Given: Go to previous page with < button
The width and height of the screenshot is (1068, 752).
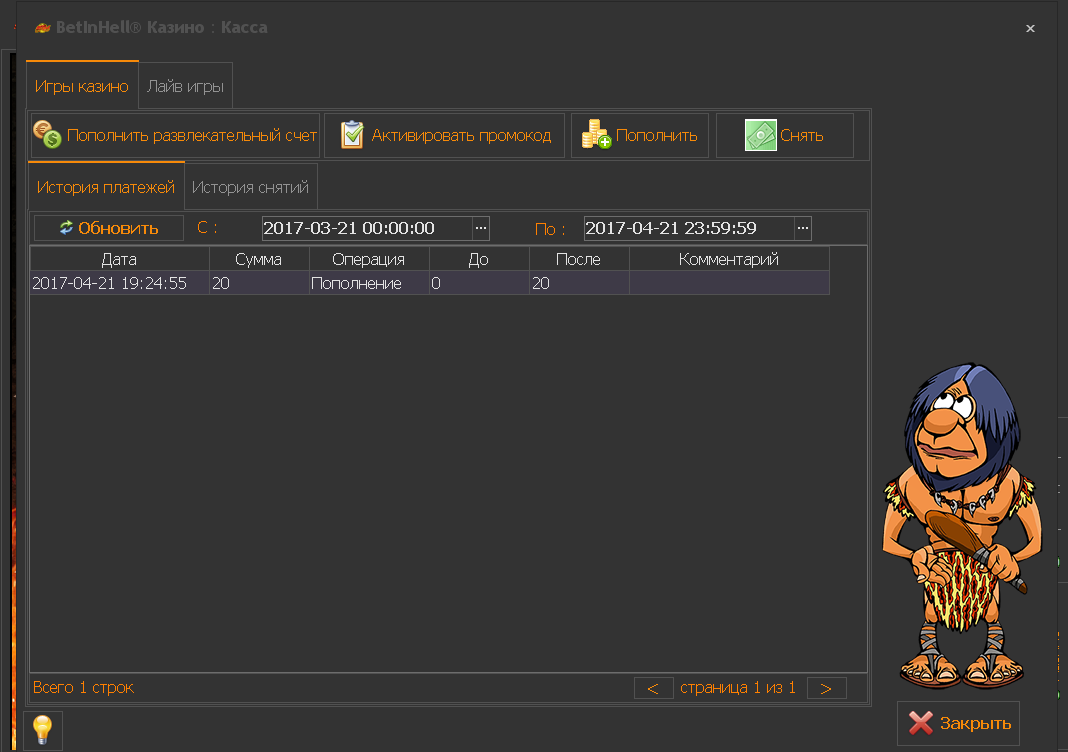Looking at the screenshot, I should click(653, 688).
